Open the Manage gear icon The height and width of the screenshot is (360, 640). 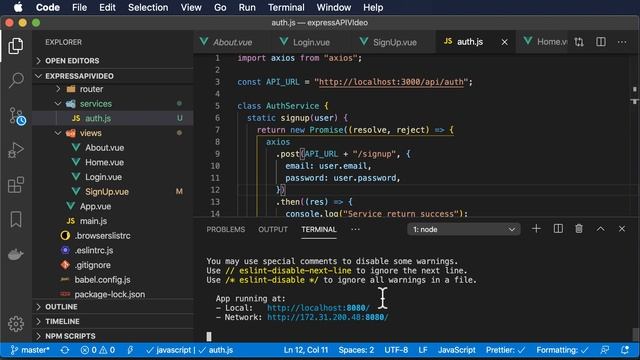pyautogui.click(x=16, y=324)
